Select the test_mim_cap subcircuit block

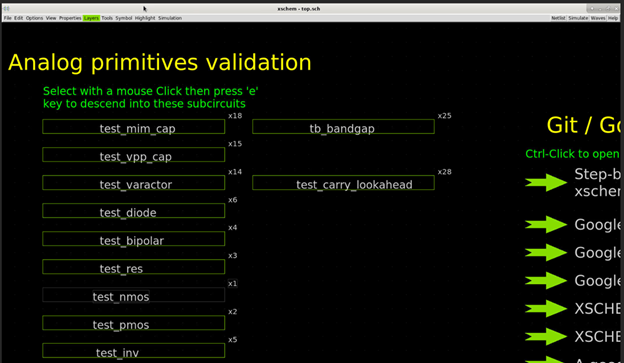134,127
